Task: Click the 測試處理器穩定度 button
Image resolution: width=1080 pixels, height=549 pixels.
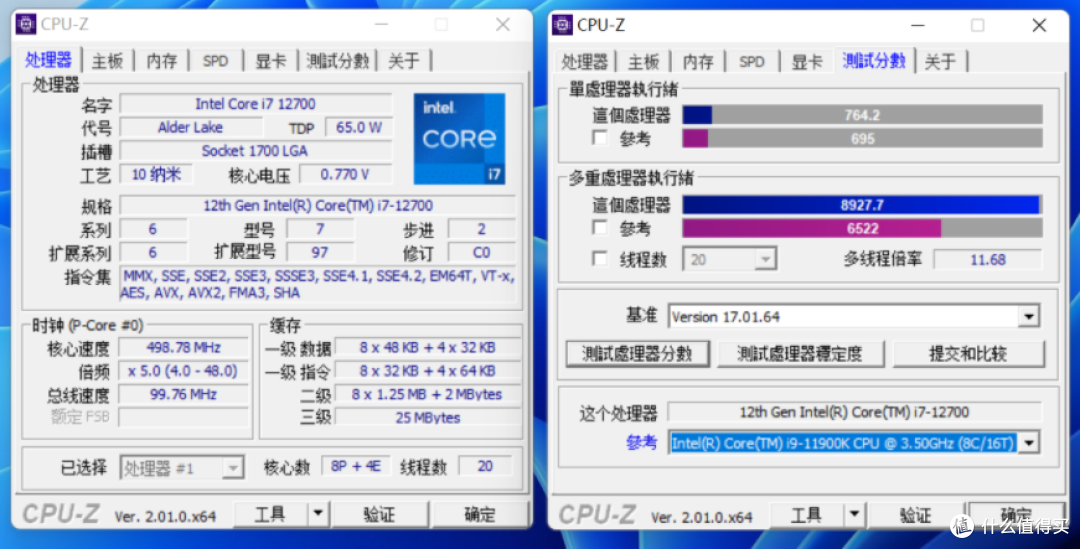Action: coord(800,353)
